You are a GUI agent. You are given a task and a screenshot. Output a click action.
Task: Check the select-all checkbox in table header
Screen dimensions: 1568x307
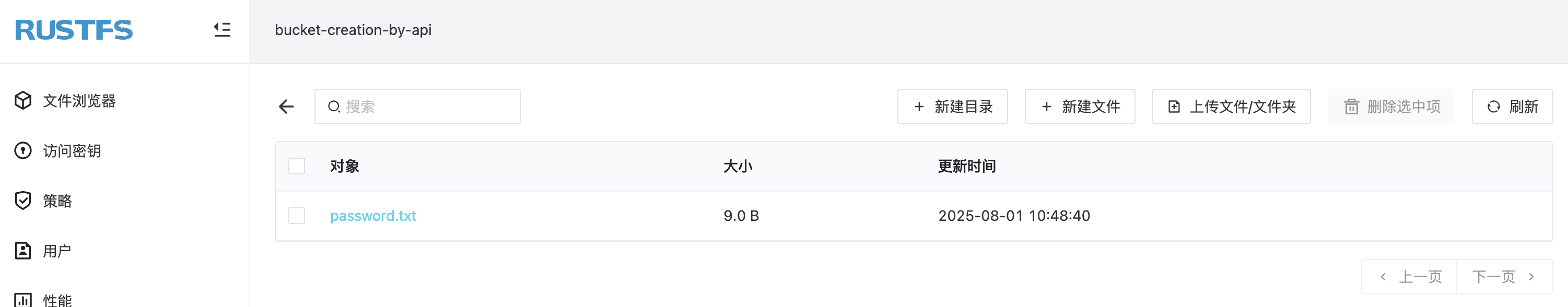click(x=297, y=165)
